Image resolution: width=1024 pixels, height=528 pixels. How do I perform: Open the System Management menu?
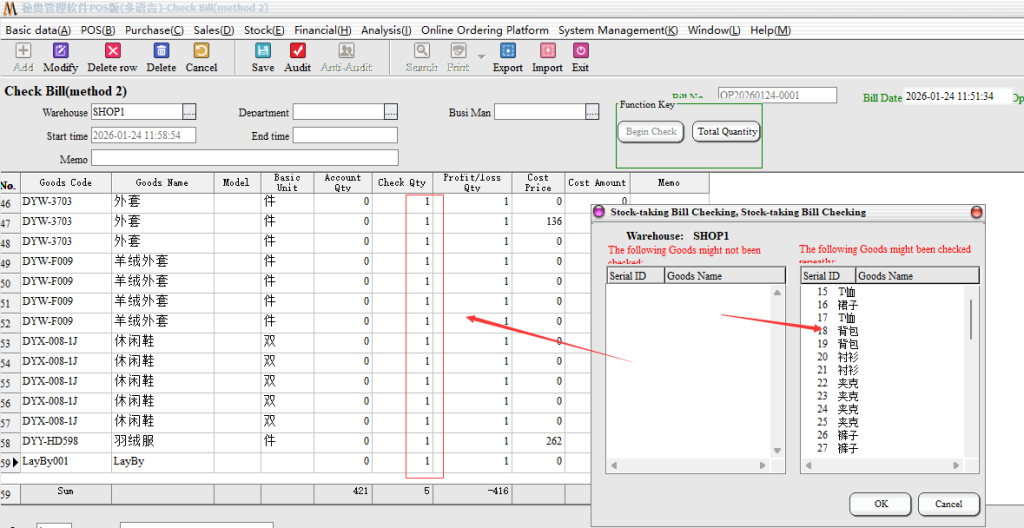coord(617,30)
